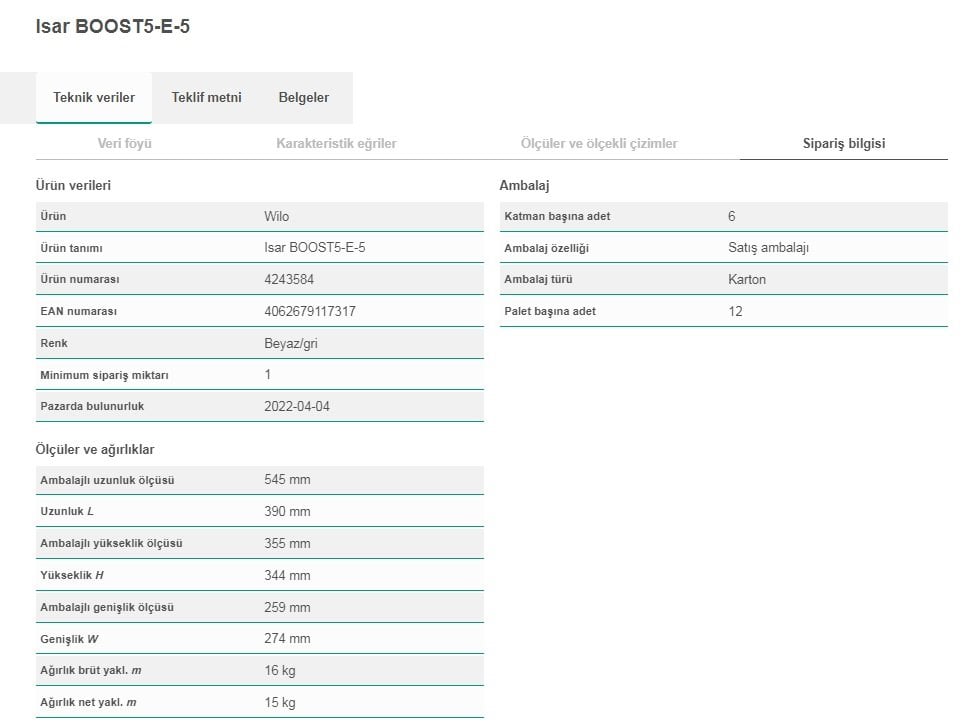966x726 pixels.
Task: Open the Teknik veriler tab
Action: click(x=94, y=97)
